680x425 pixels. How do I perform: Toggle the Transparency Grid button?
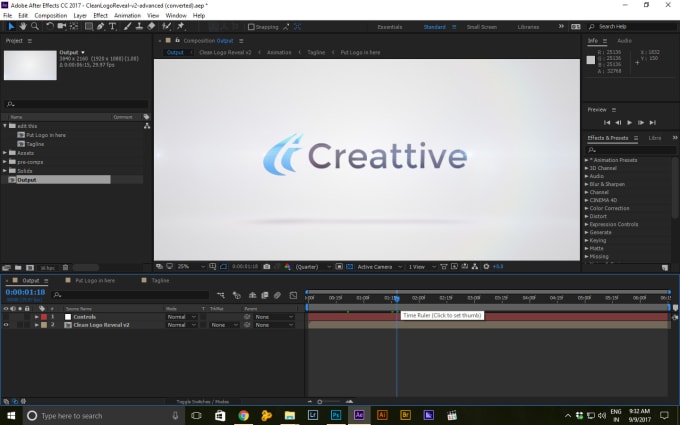[x=350, y=267]
